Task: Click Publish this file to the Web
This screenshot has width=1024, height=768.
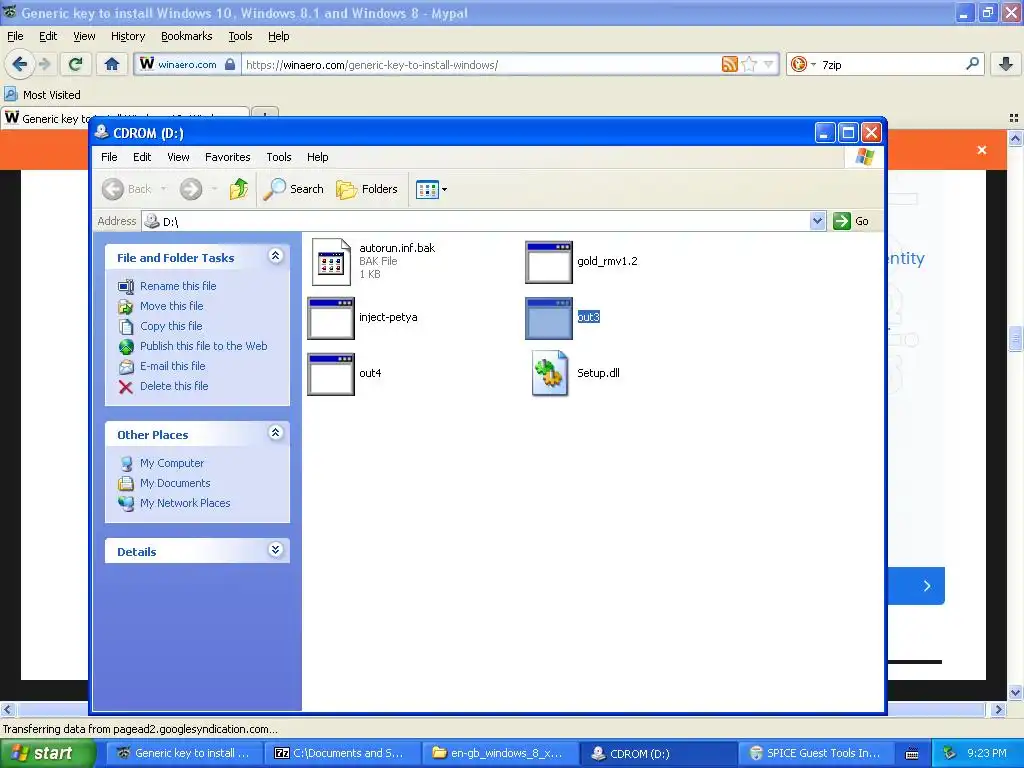Action: pyautogui.click(x=203, y=346)
